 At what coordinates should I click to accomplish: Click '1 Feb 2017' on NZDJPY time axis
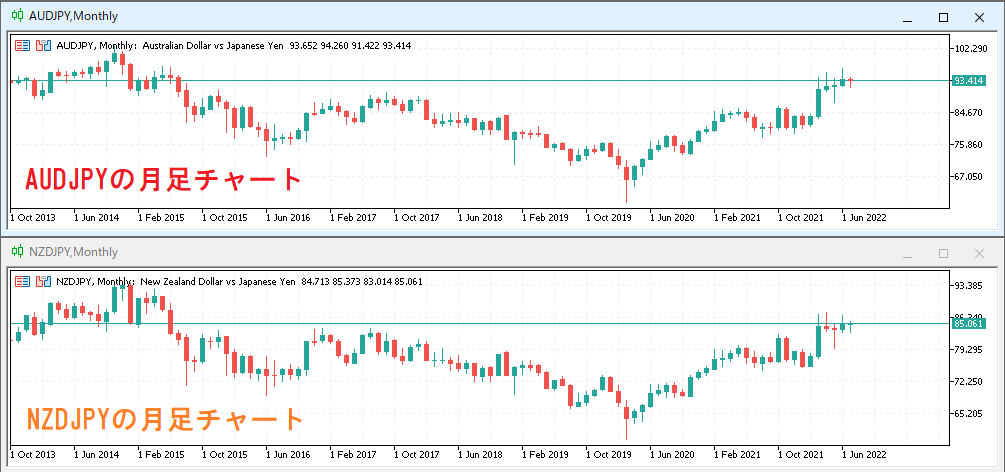[353, 454]
